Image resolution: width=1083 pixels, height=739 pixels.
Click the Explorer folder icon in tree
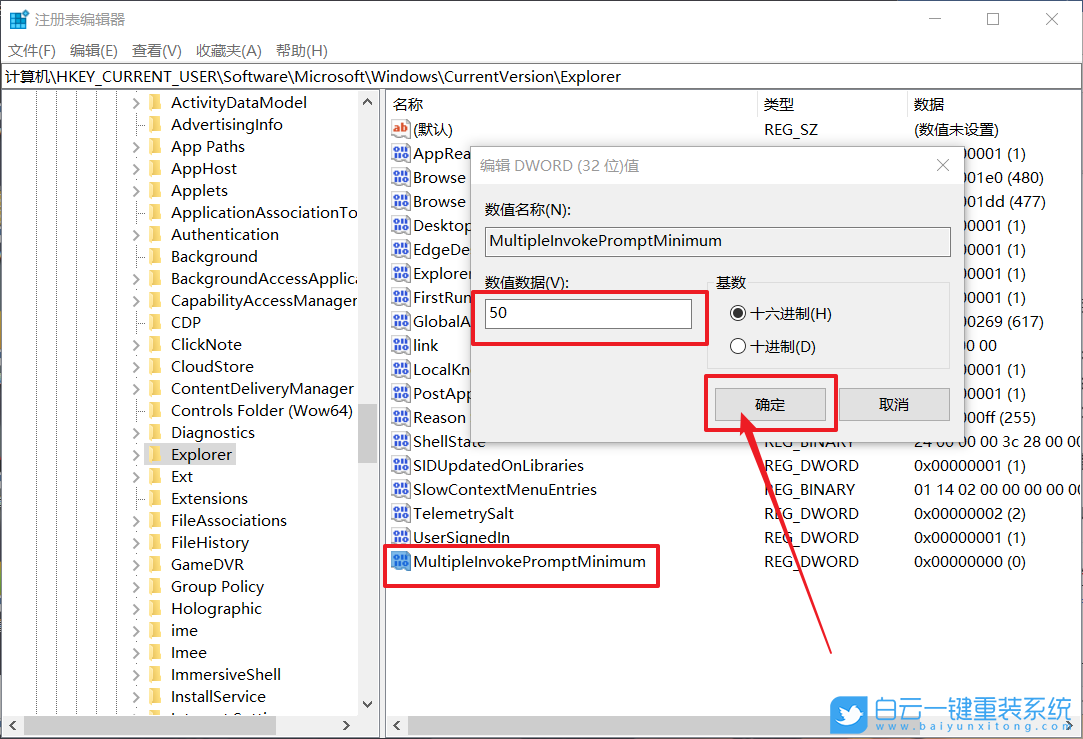pos(155,454)
